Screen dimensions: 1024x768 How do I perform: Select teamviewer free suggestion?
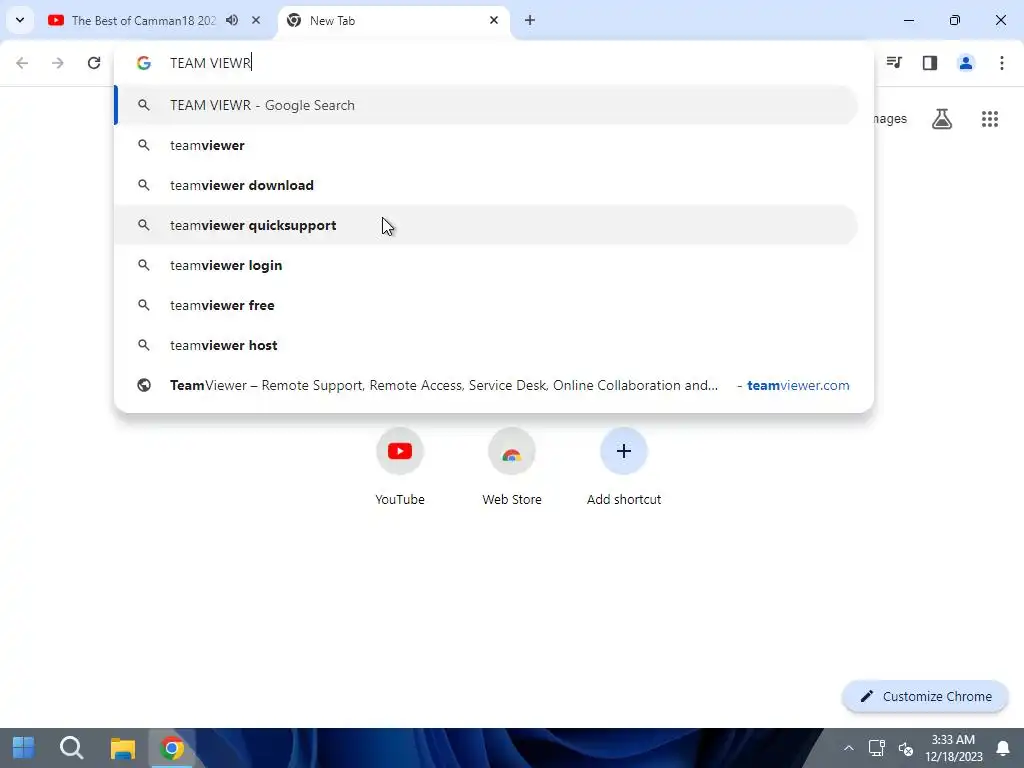(x=486, y=305)
